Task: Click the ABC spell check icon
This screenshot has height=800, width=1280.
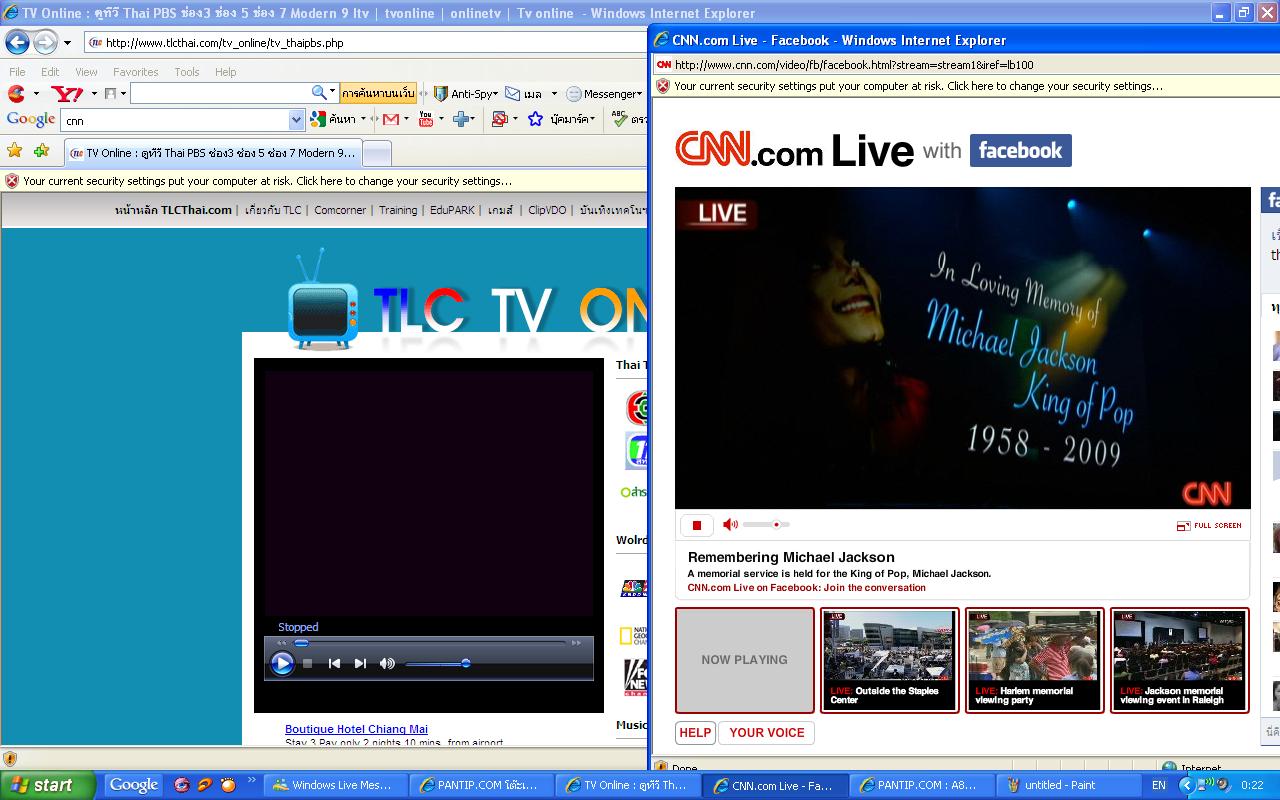Action: 620,119
